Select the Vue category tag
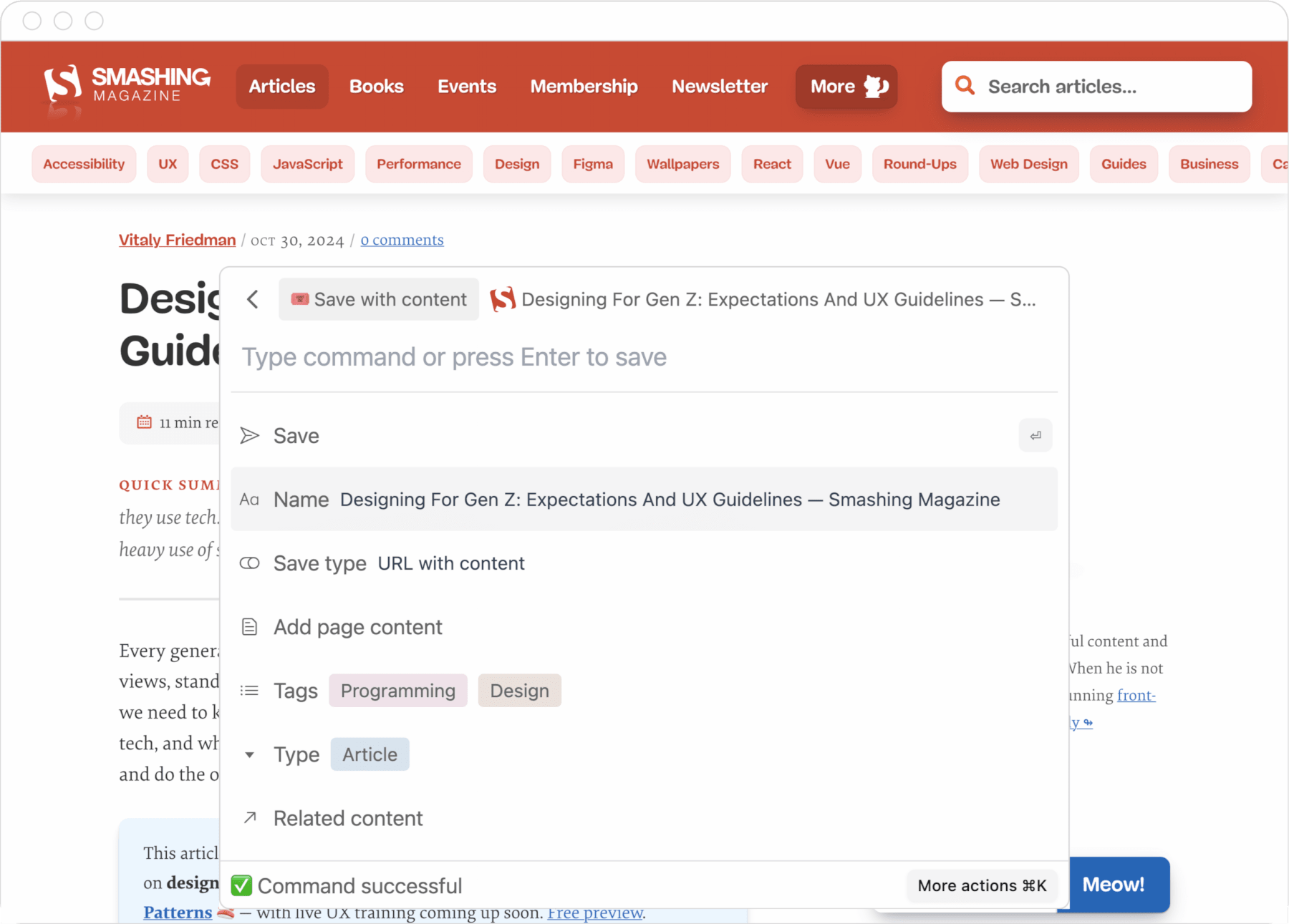The image size is (1289, 924). click(837, 164)
